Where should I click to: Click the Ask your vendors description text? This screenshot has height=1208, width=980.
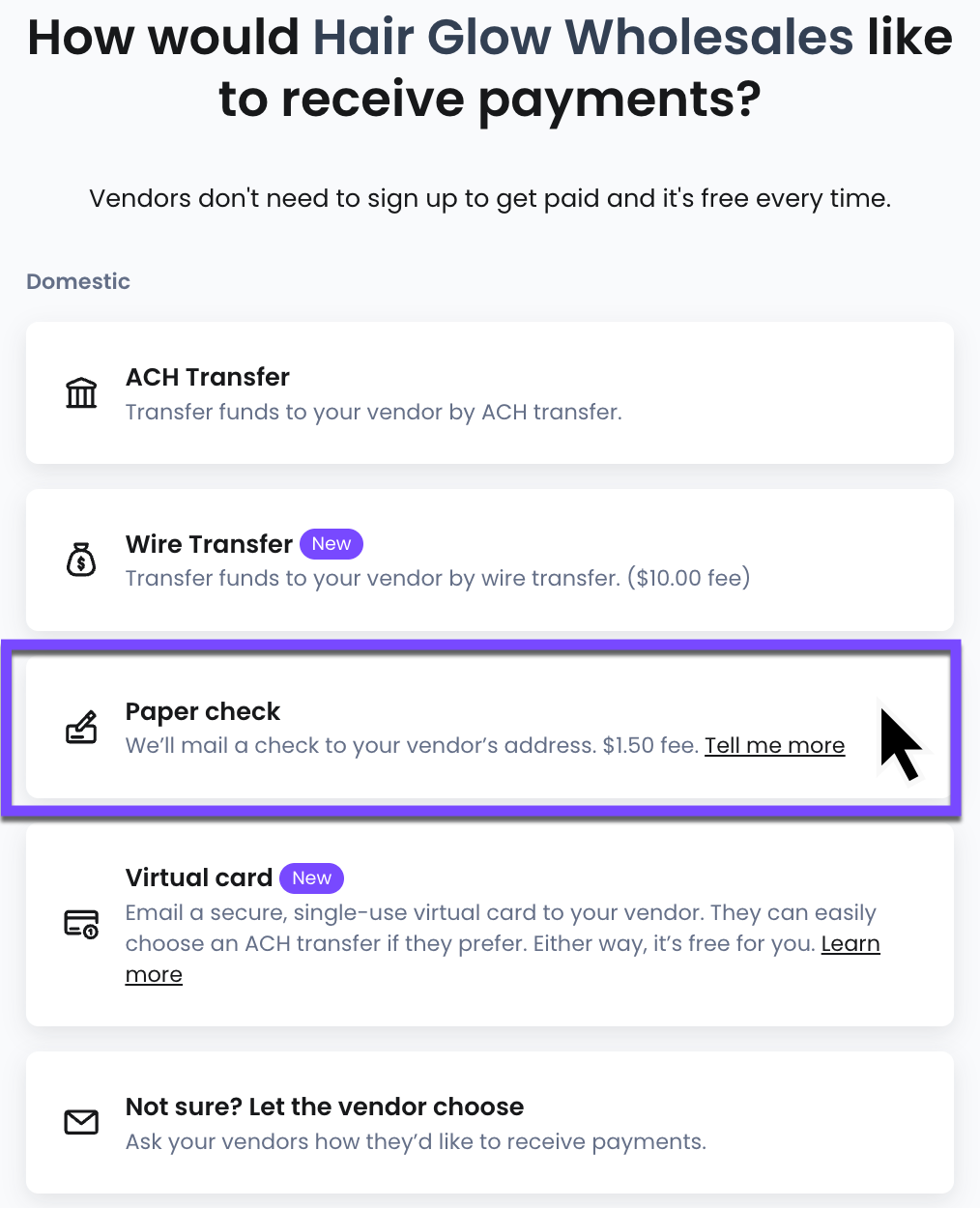tap(416, 1141)
